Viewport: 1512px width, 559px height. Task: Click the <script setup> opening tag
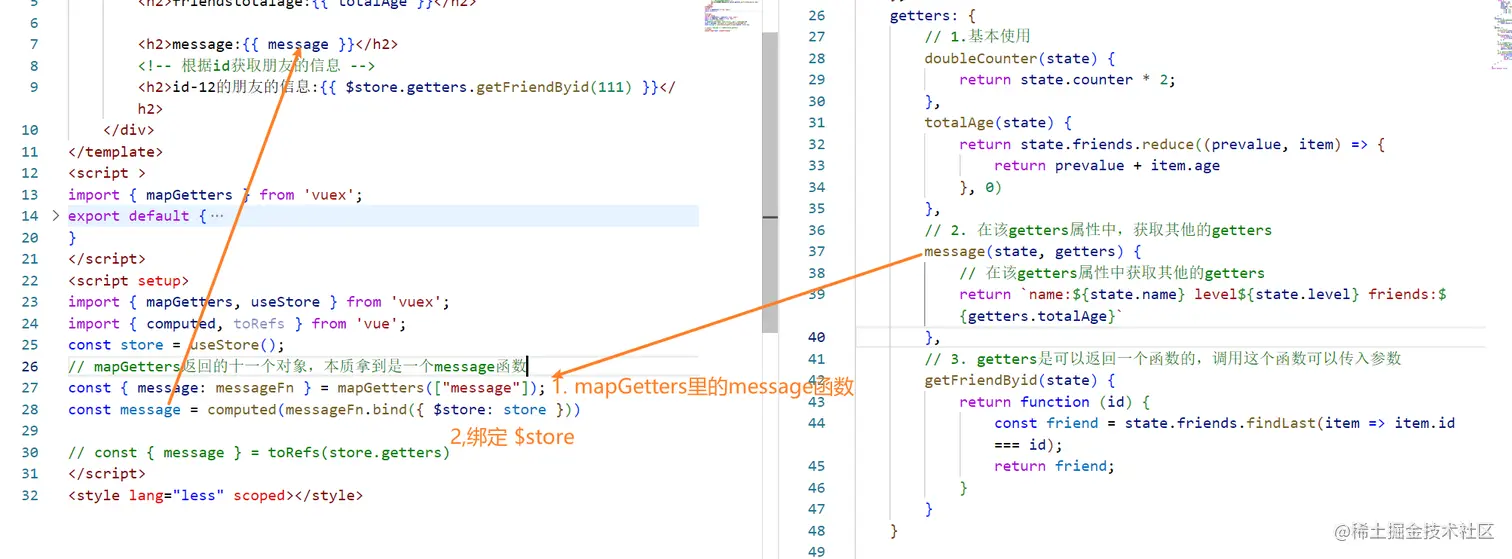pos(128,281)
